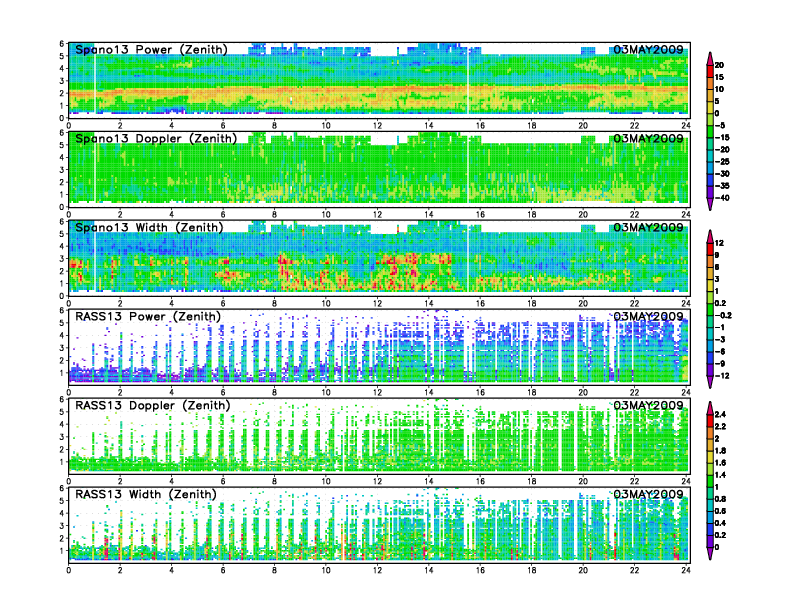
Task: Click the "Spano13 Doppler (Zenith)" panel title
Action: pyautogui.click(x=156, y=138)
